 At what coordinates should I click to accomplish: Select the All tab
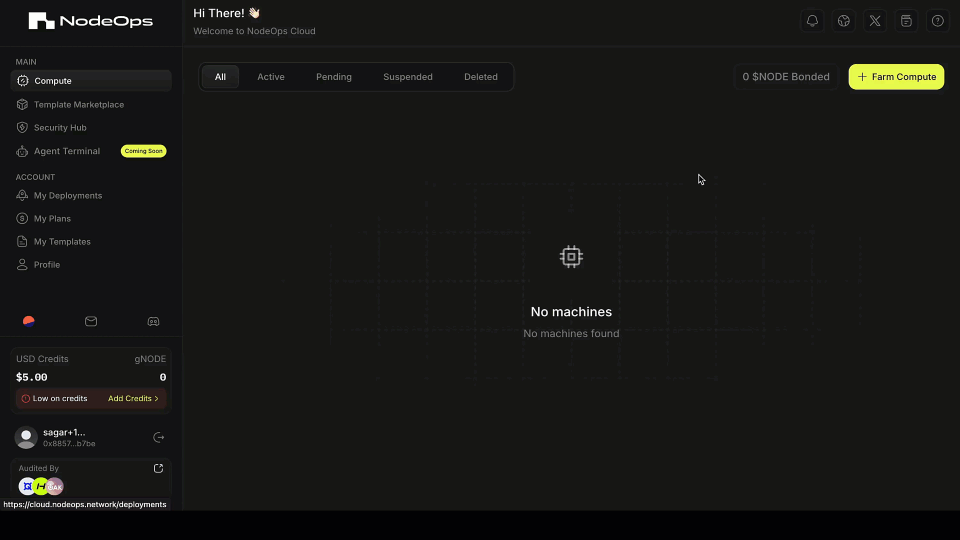tap(220, 77)
